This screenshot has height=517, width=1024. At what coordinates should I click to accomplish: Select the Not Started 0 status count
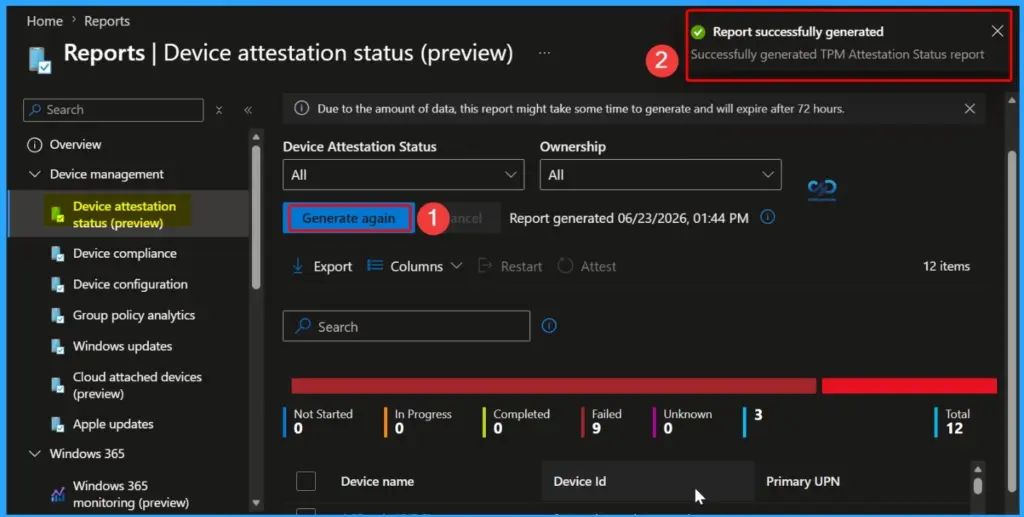tap(319, 422)
